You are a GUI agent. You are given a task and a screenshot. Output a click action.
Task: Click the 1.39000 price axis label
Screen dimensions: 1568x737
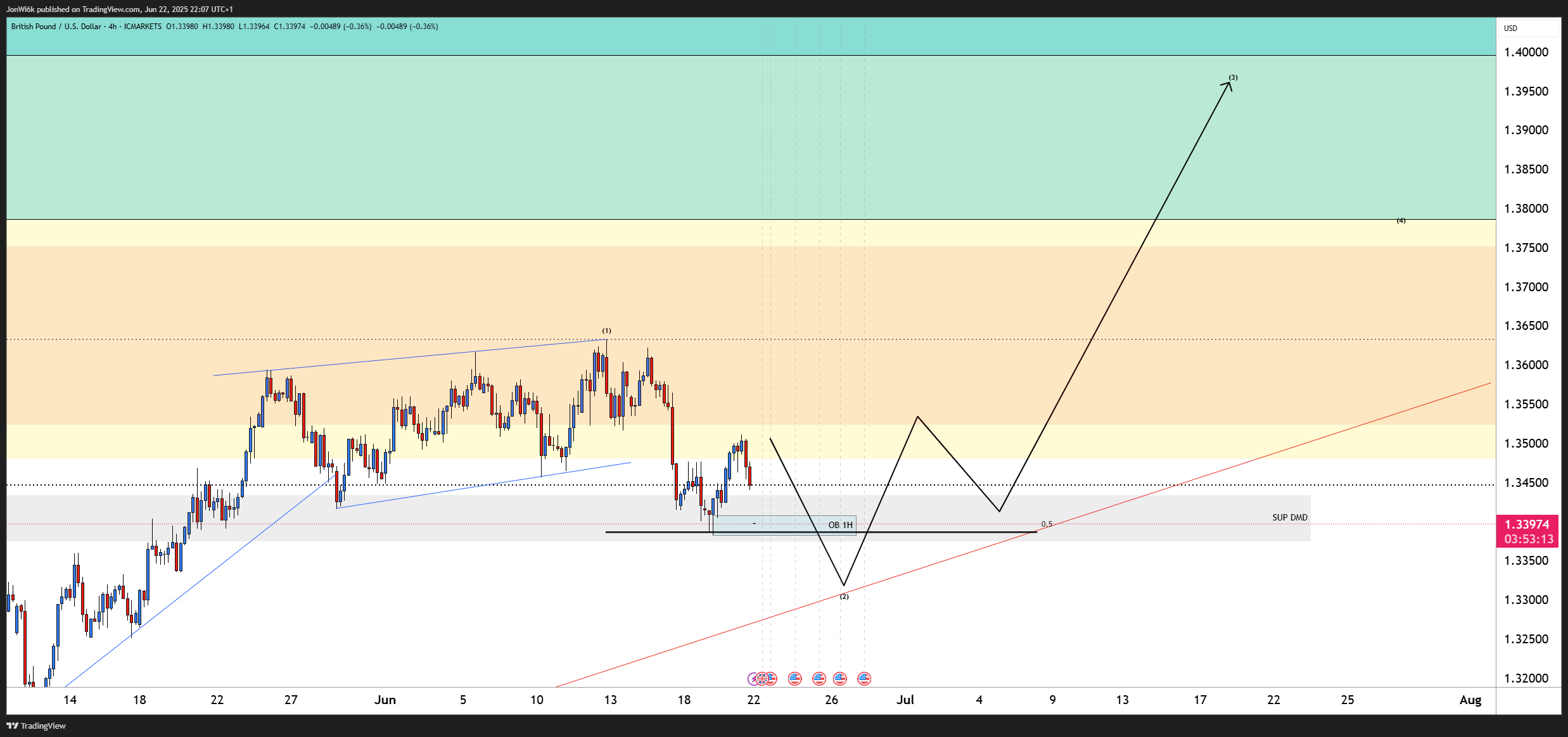(1526, 130)
